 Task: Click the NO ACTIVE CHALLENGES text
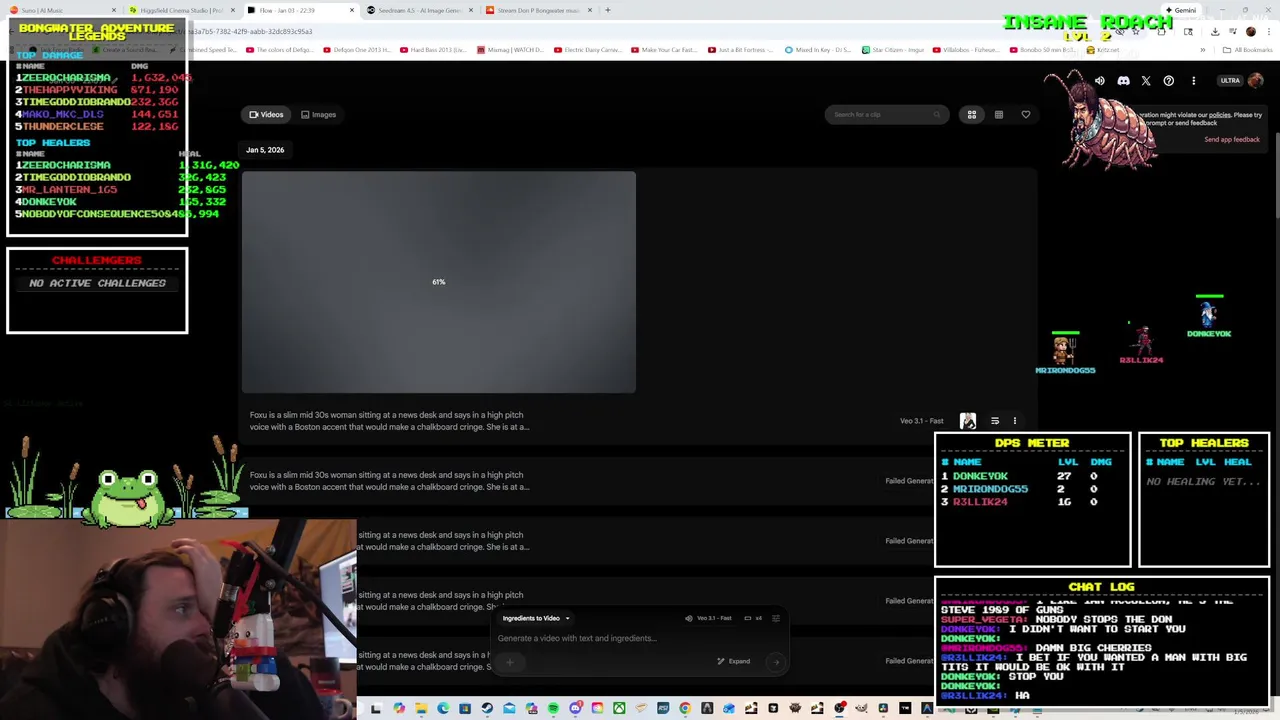tap(97, 283)
